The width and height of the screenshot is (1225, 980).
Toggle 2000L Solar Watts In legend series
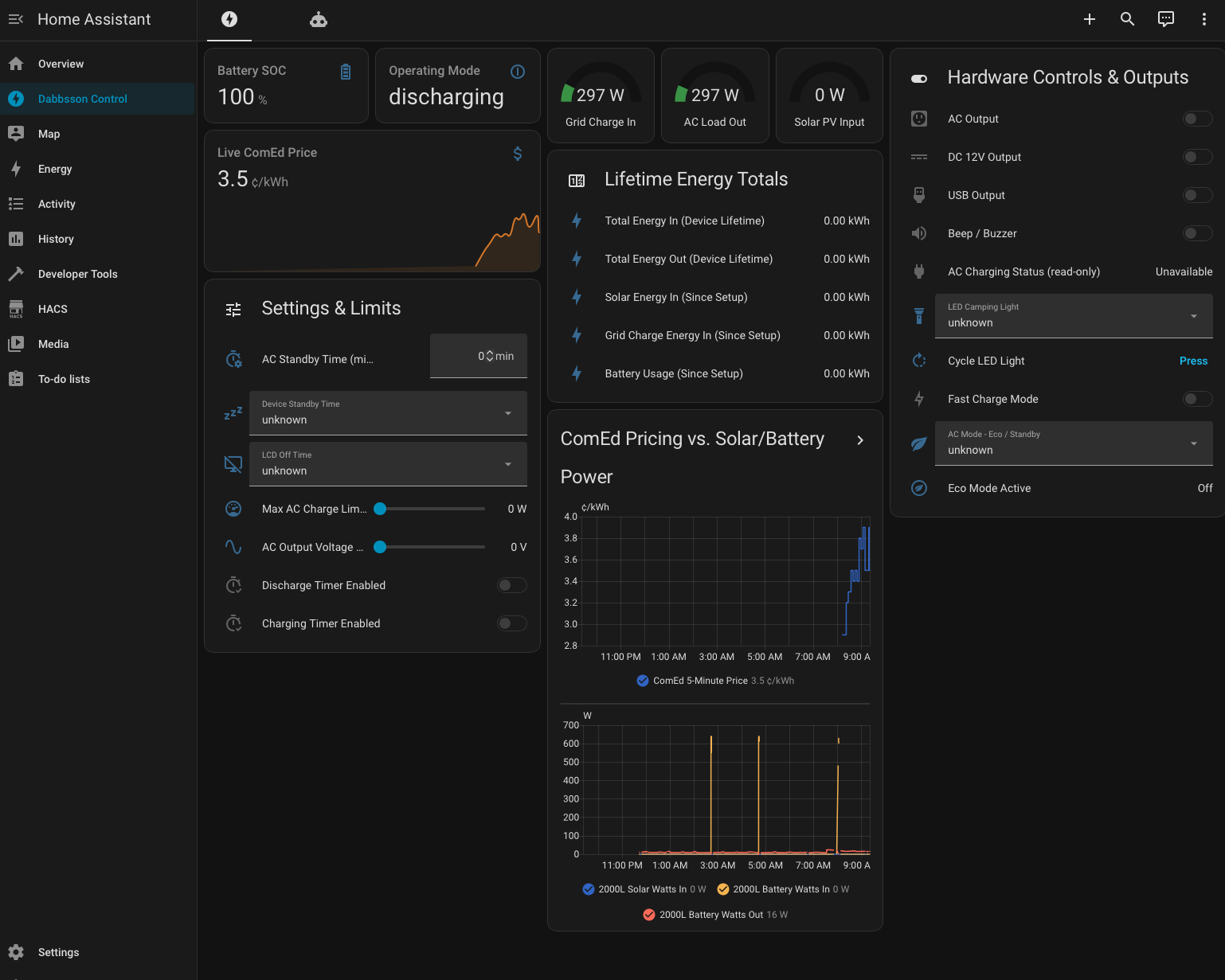pyautogui.click(x=644, y=889)
